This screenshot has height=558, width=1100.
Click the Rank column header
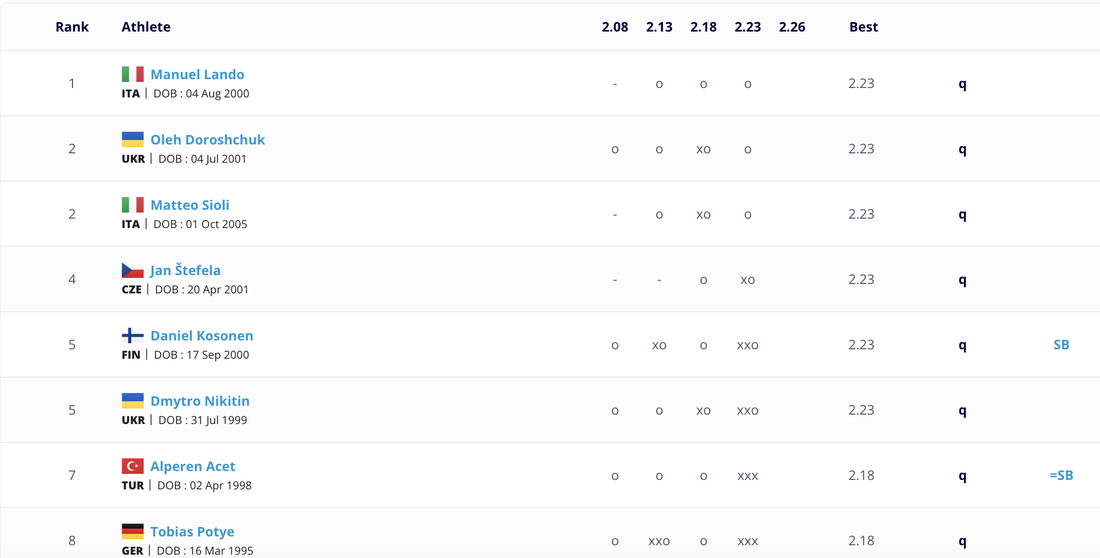72,27
